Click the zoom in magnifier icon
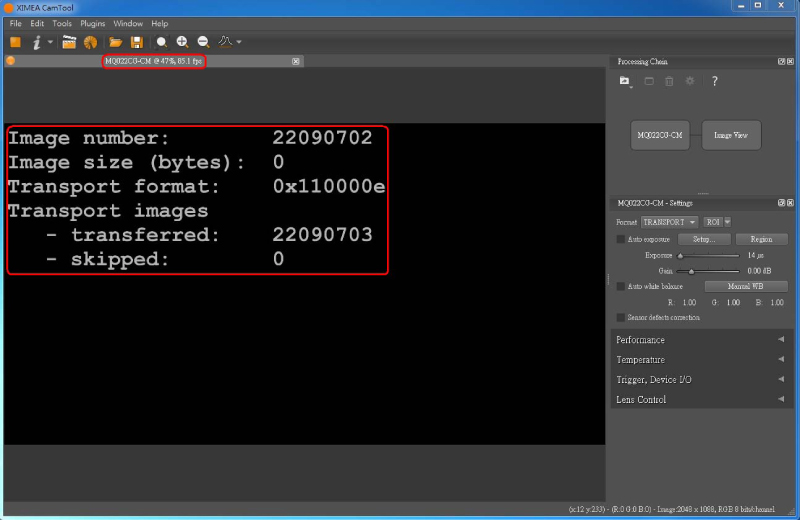This screenshot has width=800, height=520. click(x=182, y=42)
